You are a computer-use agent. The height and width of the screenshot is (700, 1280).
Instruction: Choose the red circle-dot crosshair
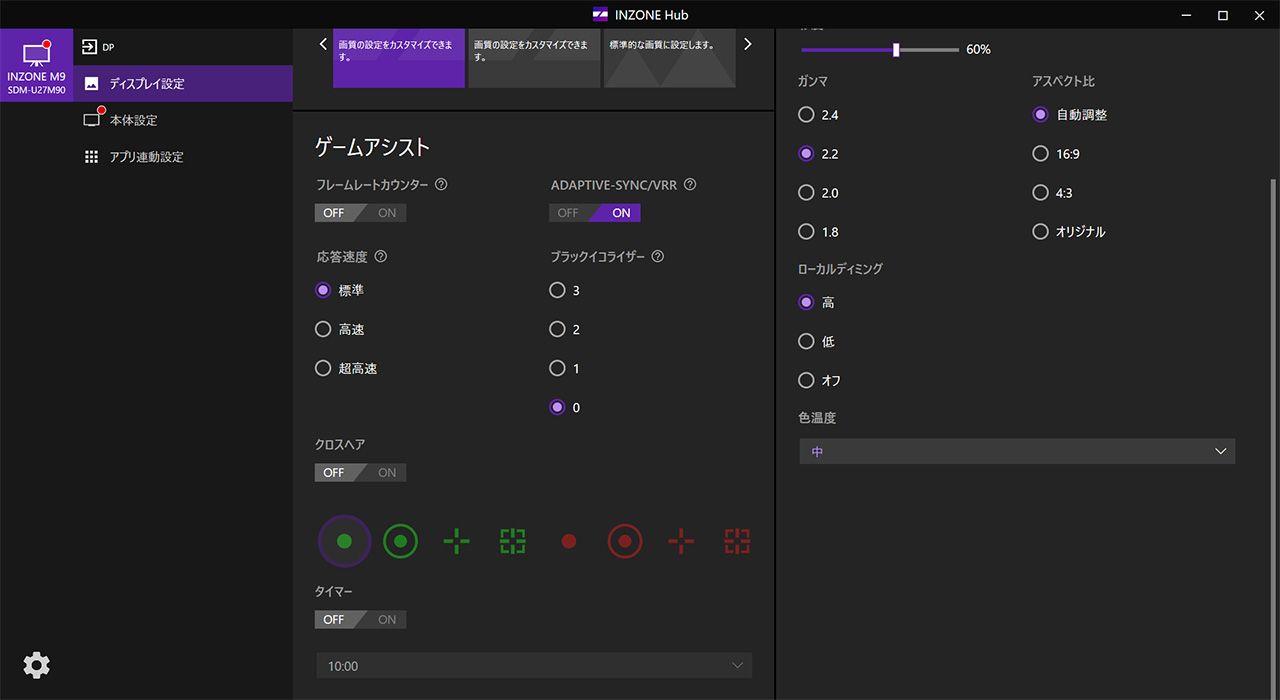625,541
